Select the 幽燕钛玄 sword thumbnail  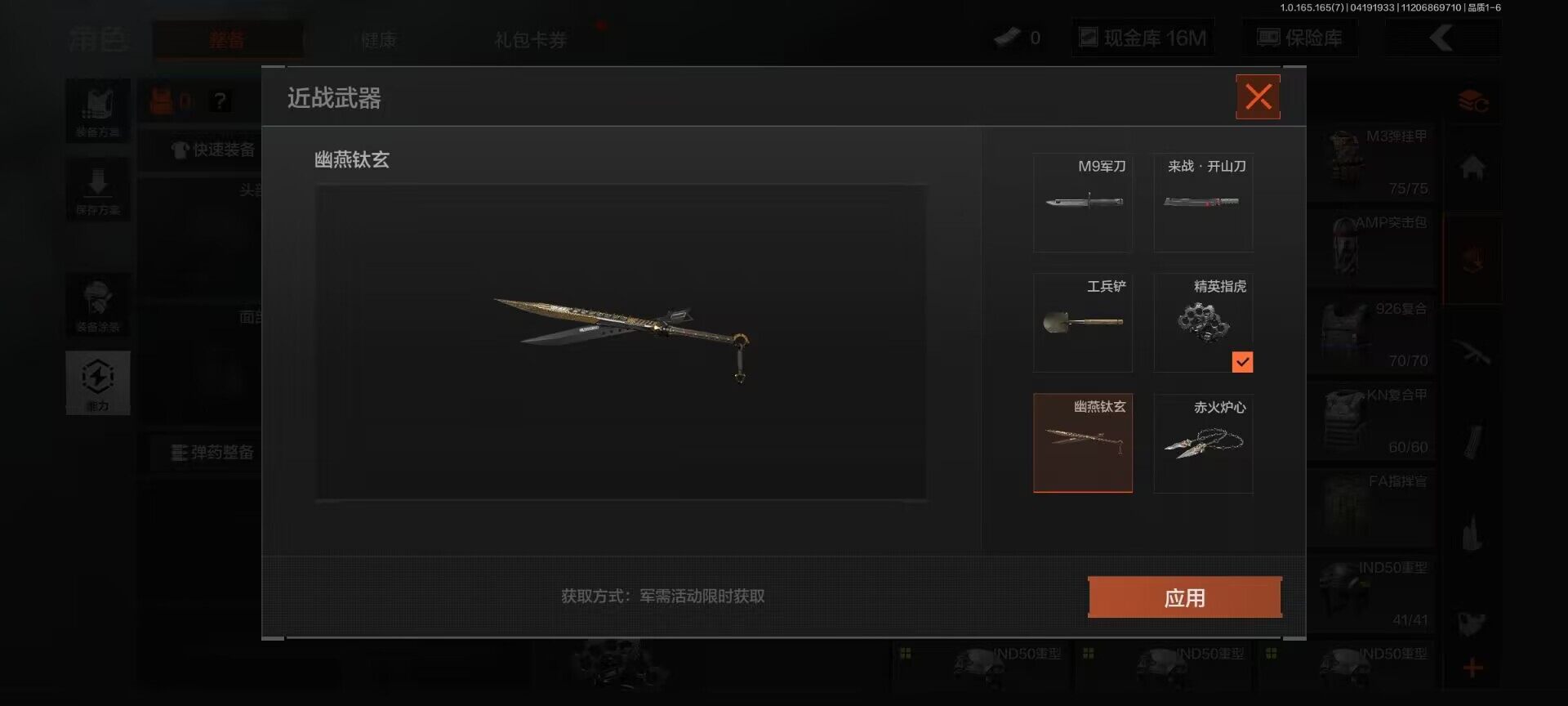1083,443
